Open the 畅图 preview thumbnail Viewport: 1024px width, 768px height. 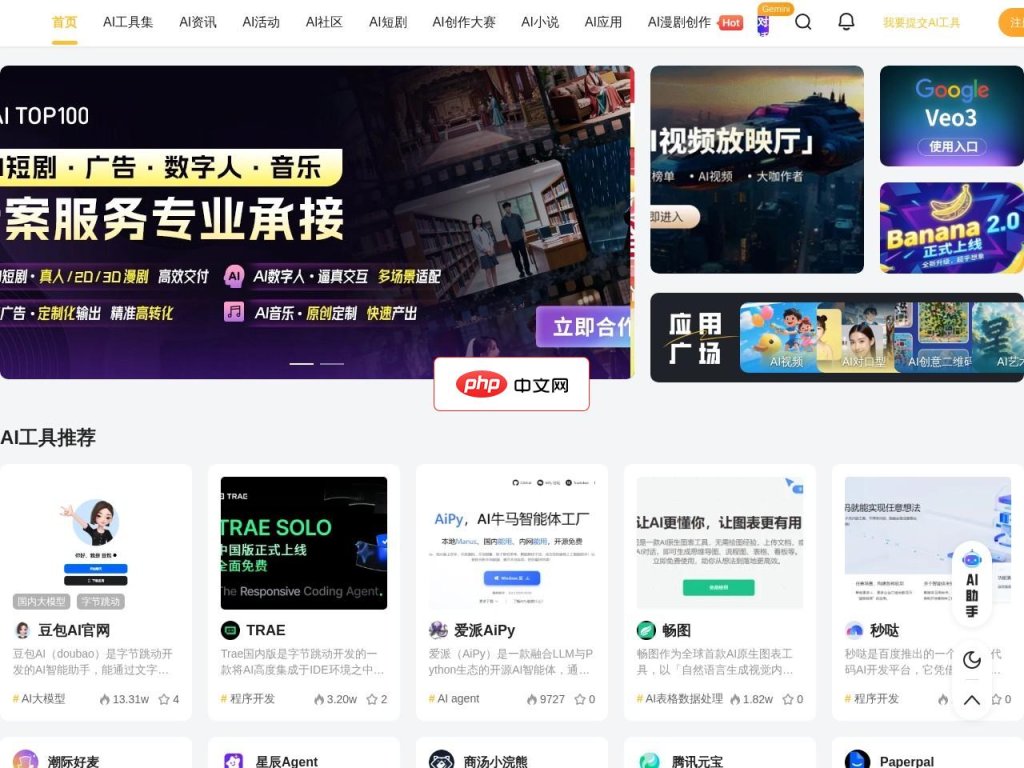tap(720, 543)
